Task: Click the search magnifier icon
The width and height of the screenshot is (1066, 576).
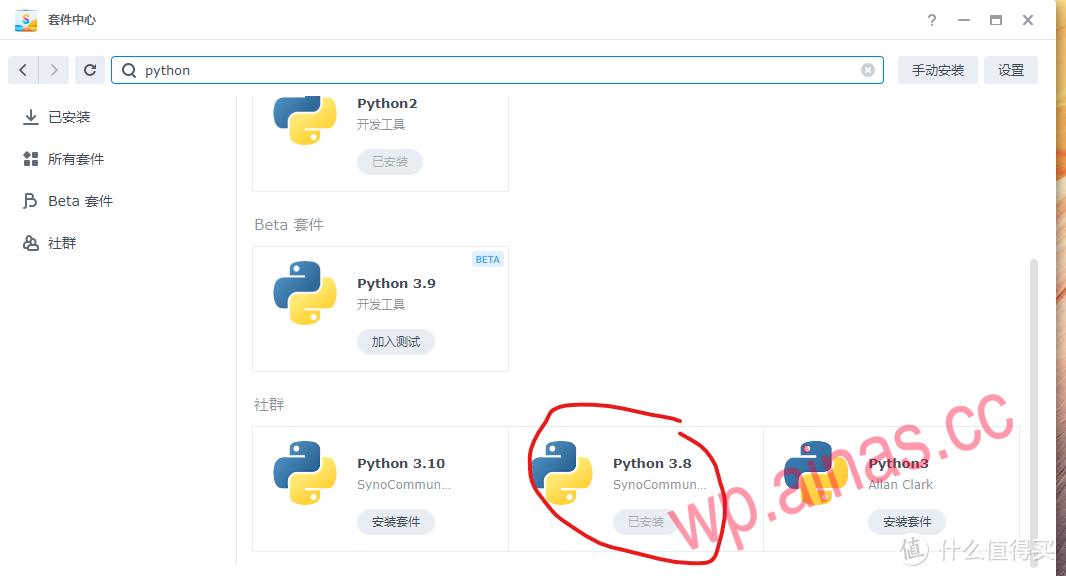Action: pos(128,70)
